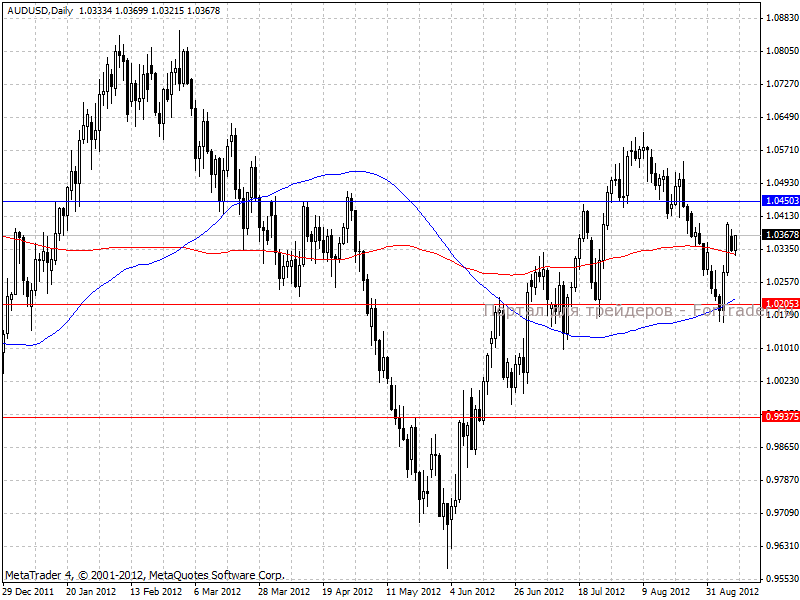Click the 26 Jun 2012 date label
Image resolution: width=800 pixels, height=600 pixels.
coord(539,592)
